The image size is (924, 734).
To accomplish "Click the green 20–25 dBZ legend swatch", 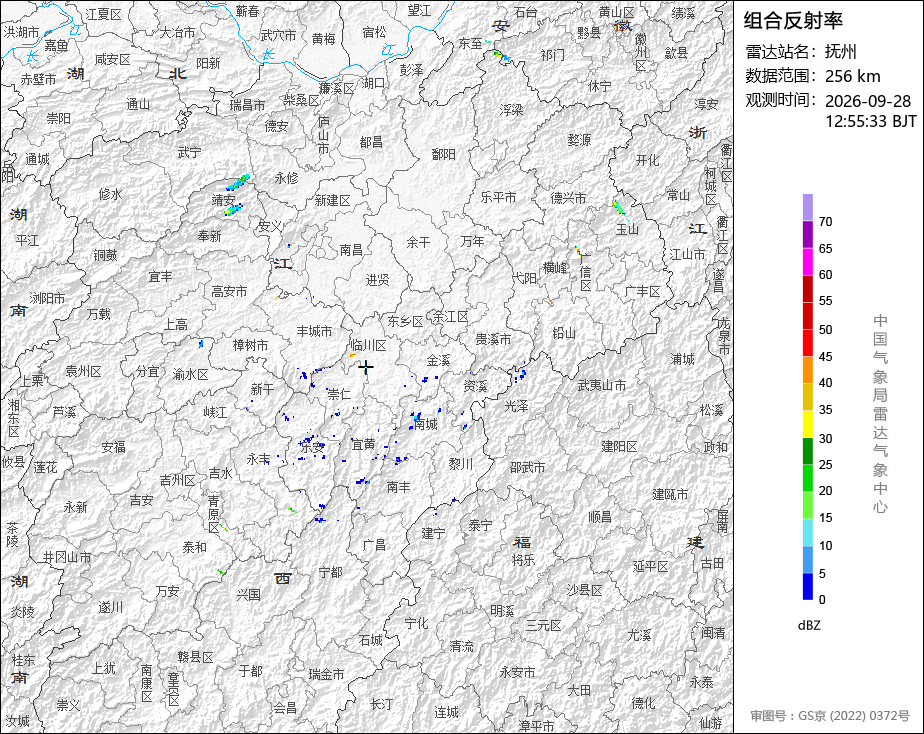I will pyautogui.click(x=807, y=478).
